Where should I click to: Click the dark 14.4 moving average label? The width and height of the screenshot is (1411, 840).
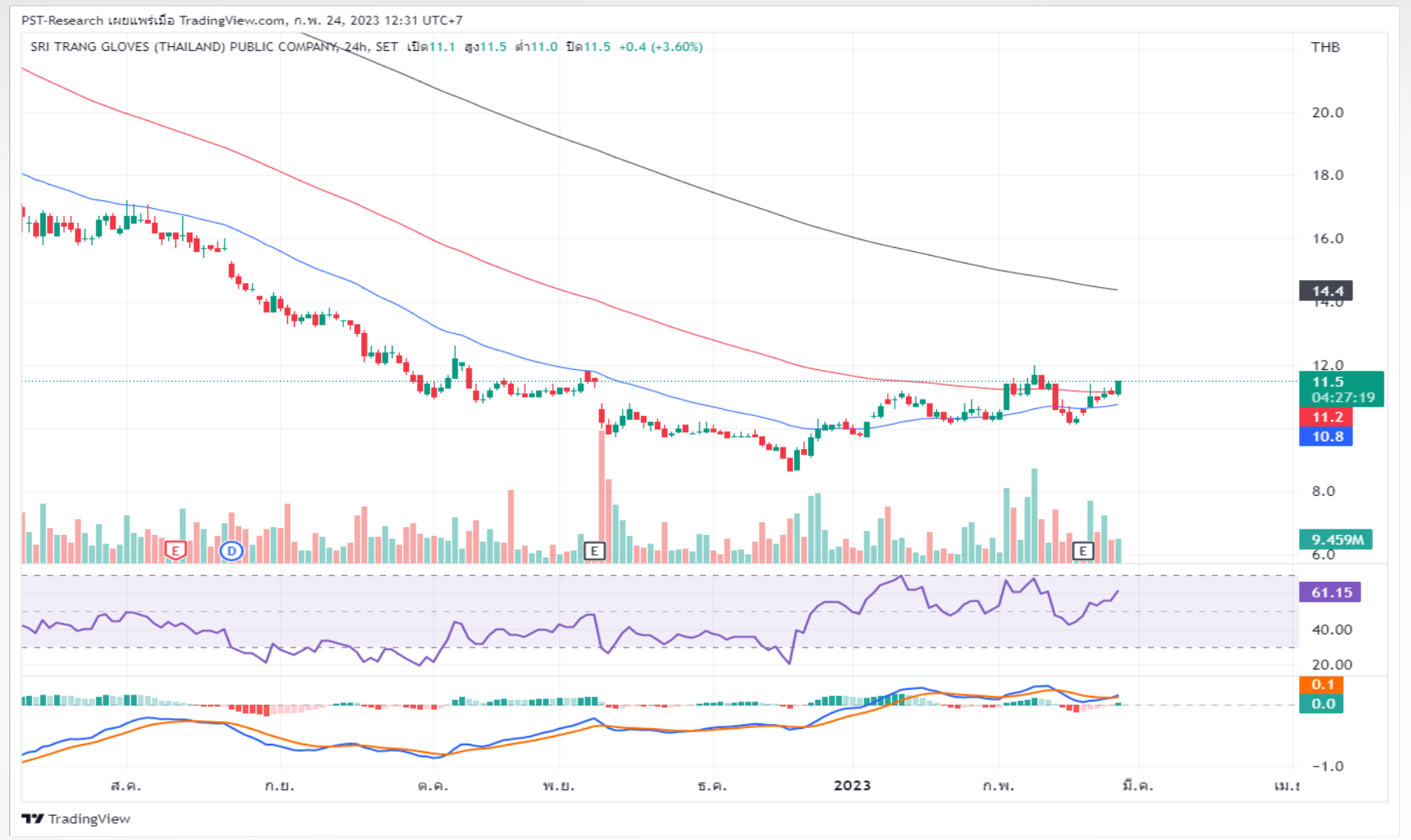point(1326,291)
